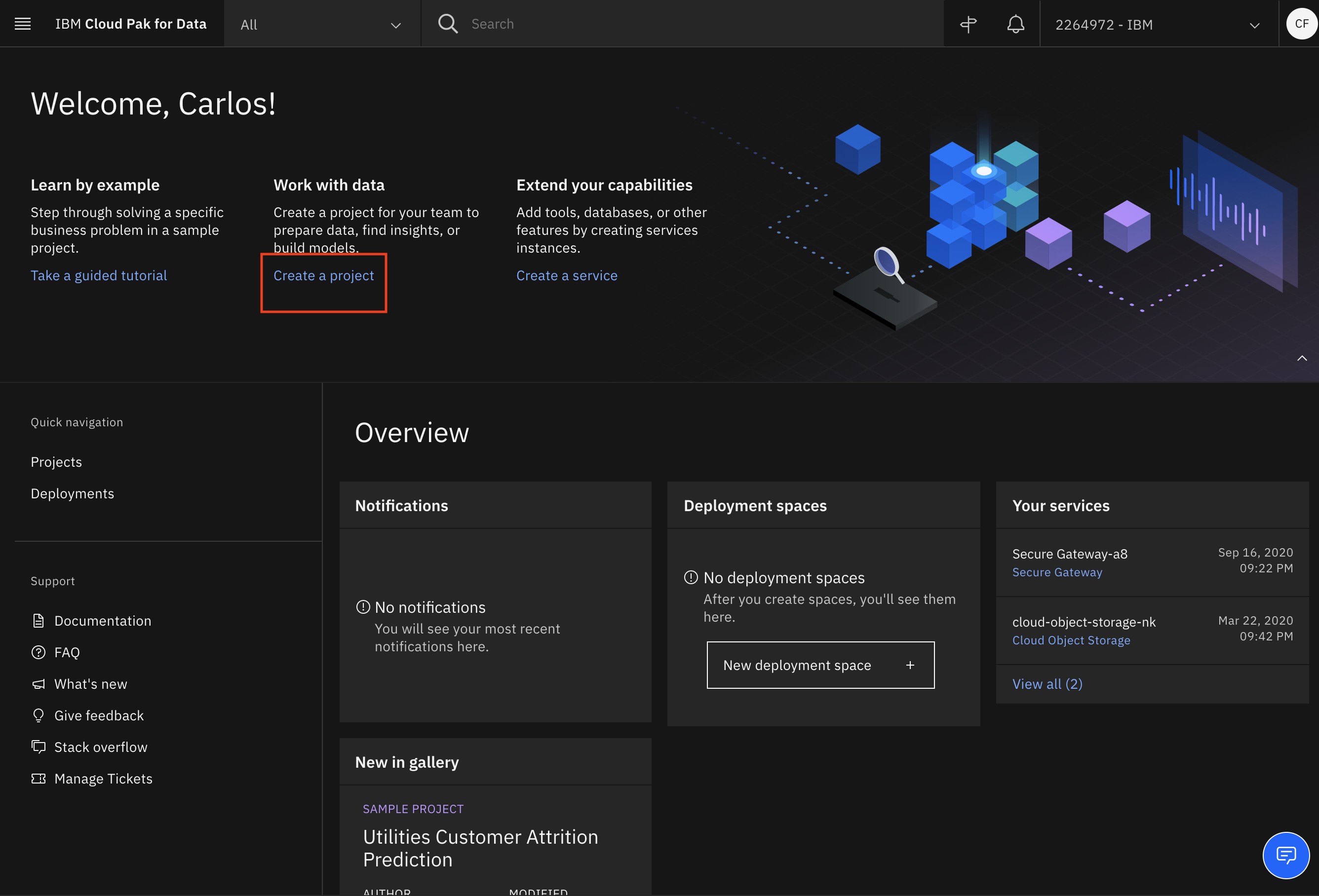Click the Manage Tickets ticket icon

click(38, 779)
